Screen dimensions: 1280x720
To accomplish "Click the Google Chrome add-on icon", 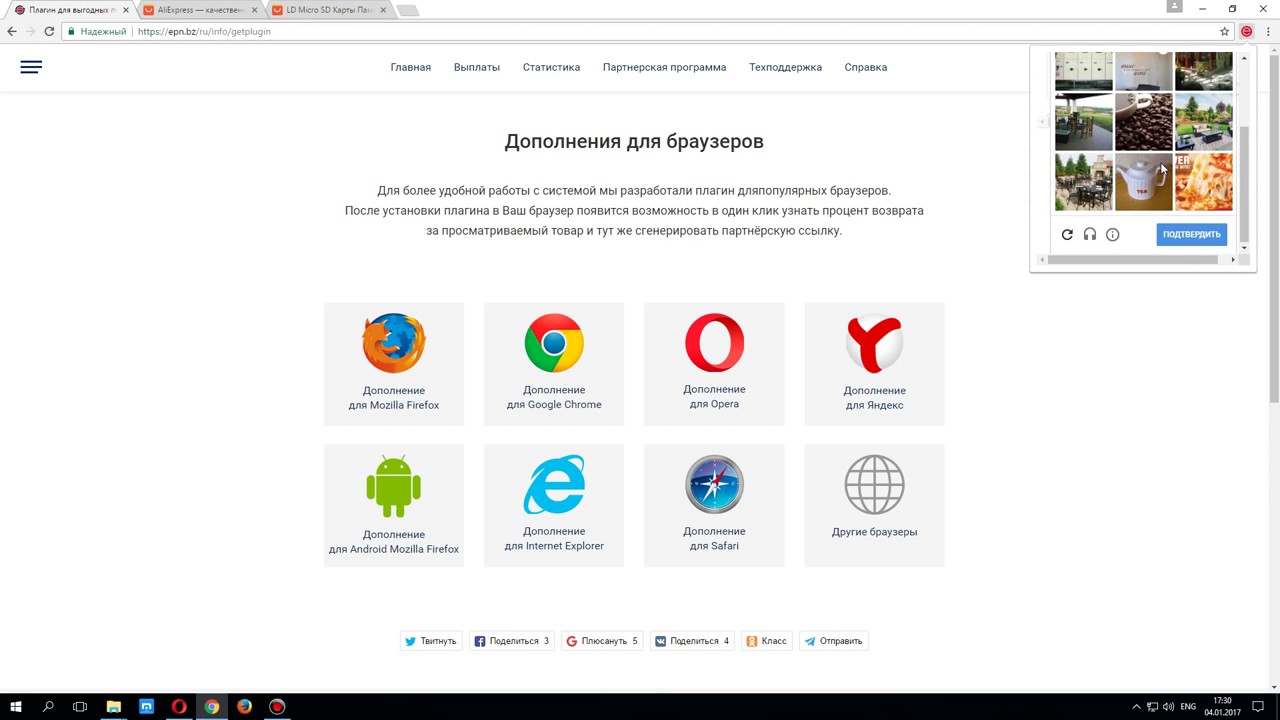I will 554,343.
